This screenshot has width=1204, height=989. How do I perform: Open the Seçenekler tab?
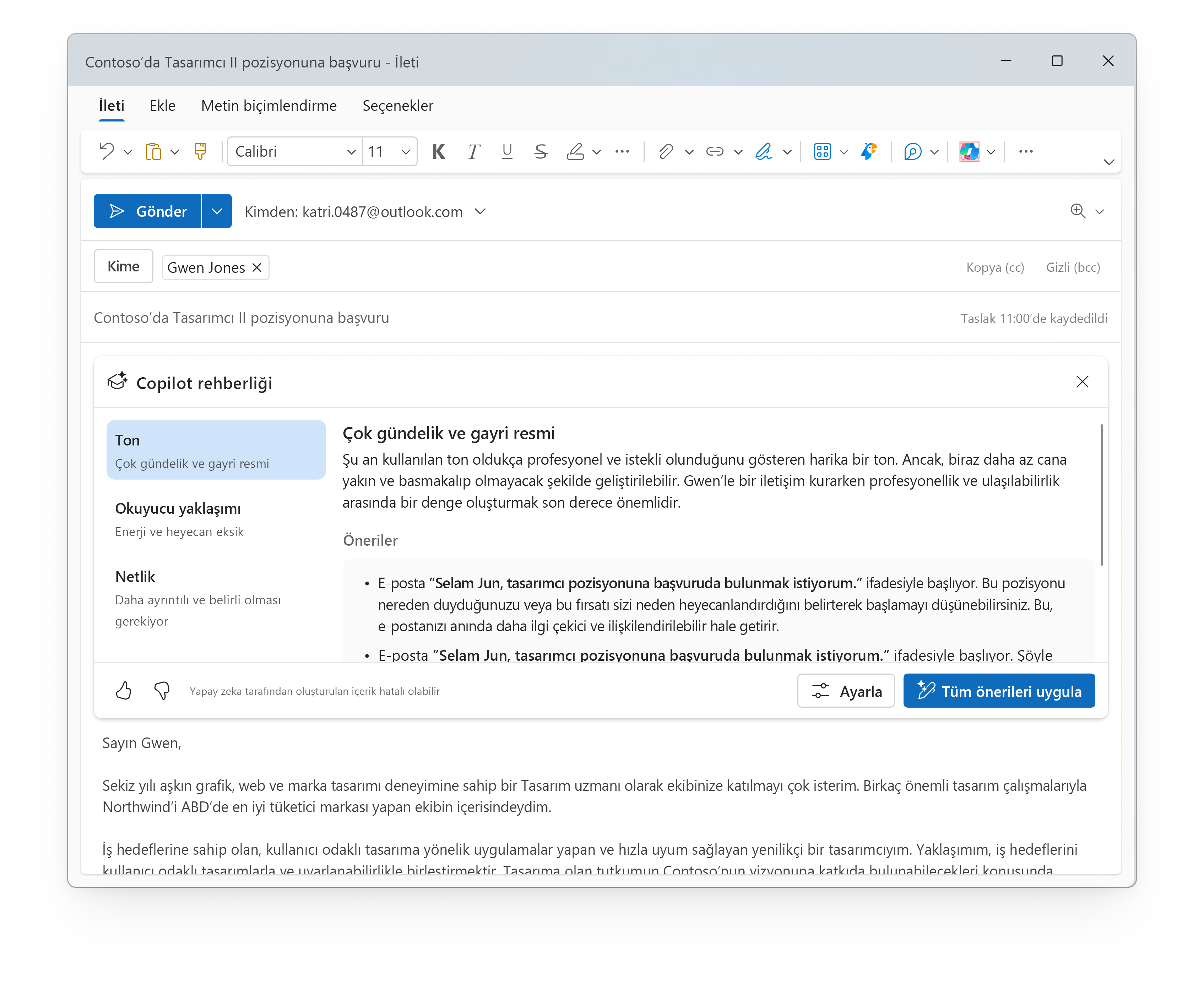[397, 106]
